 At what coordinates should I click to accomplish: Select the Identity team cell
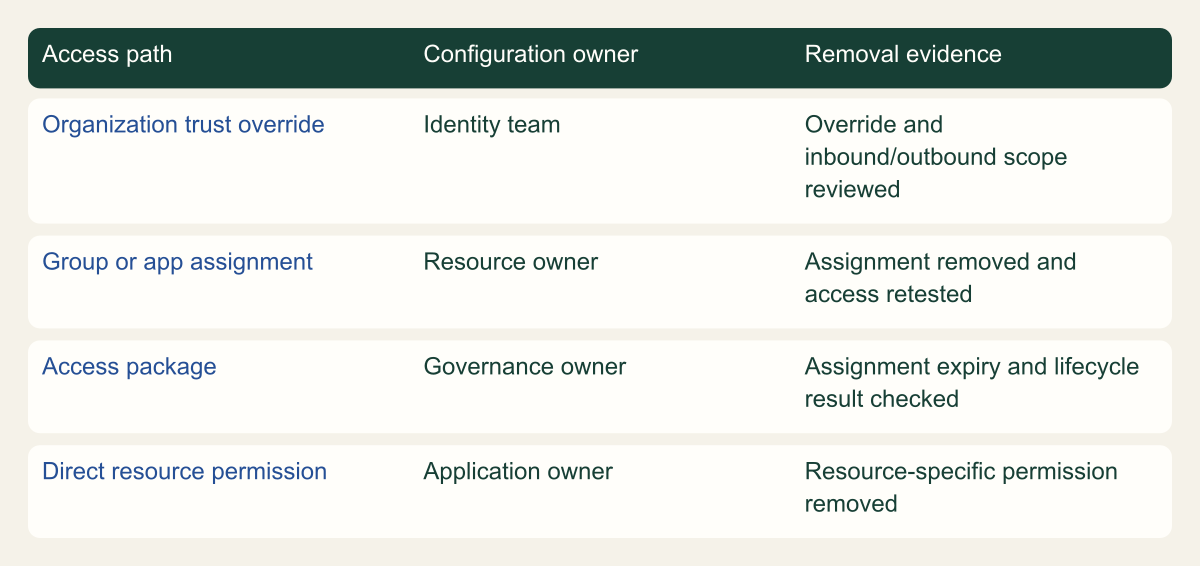coord(492,125)
